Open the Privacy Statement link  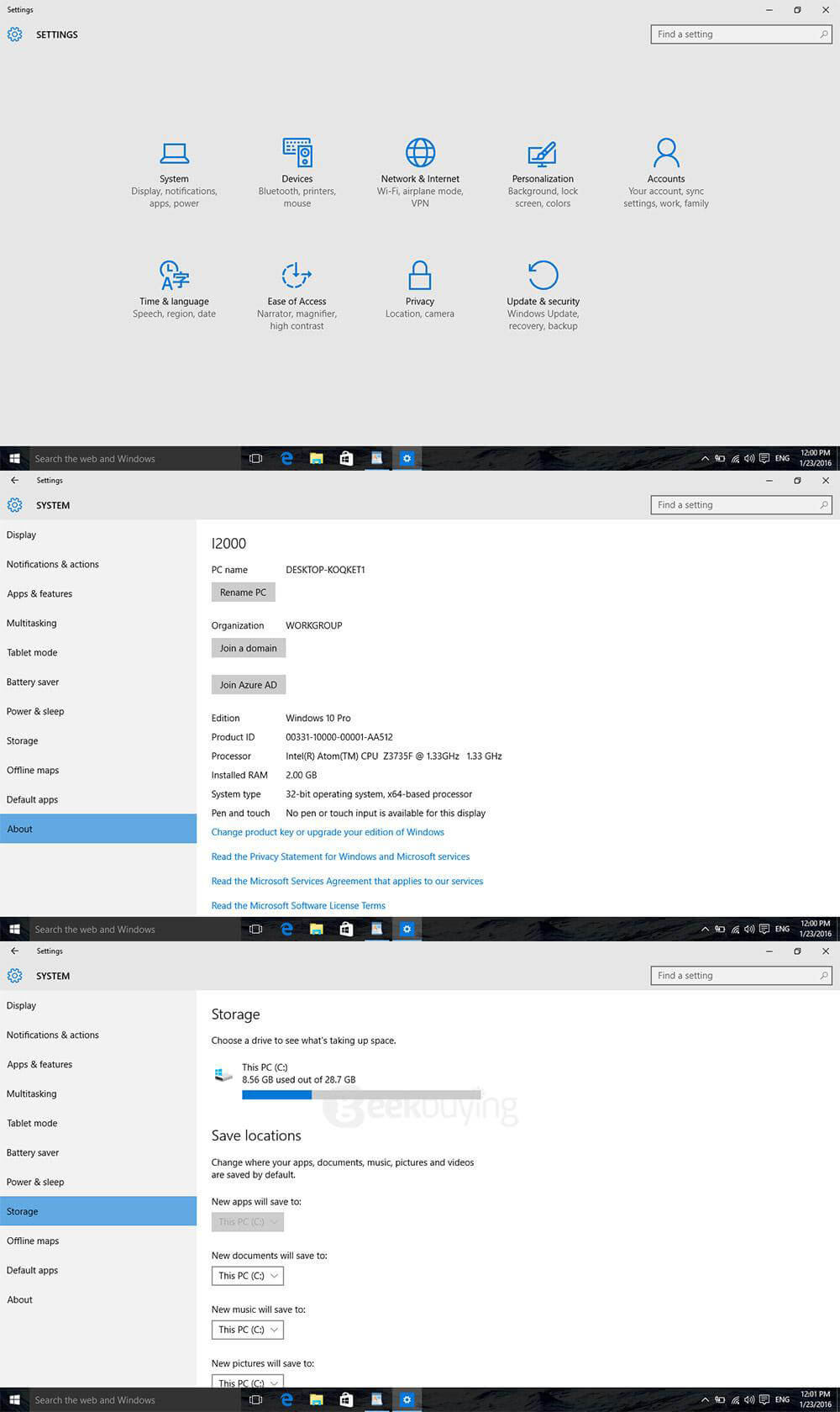340,856
